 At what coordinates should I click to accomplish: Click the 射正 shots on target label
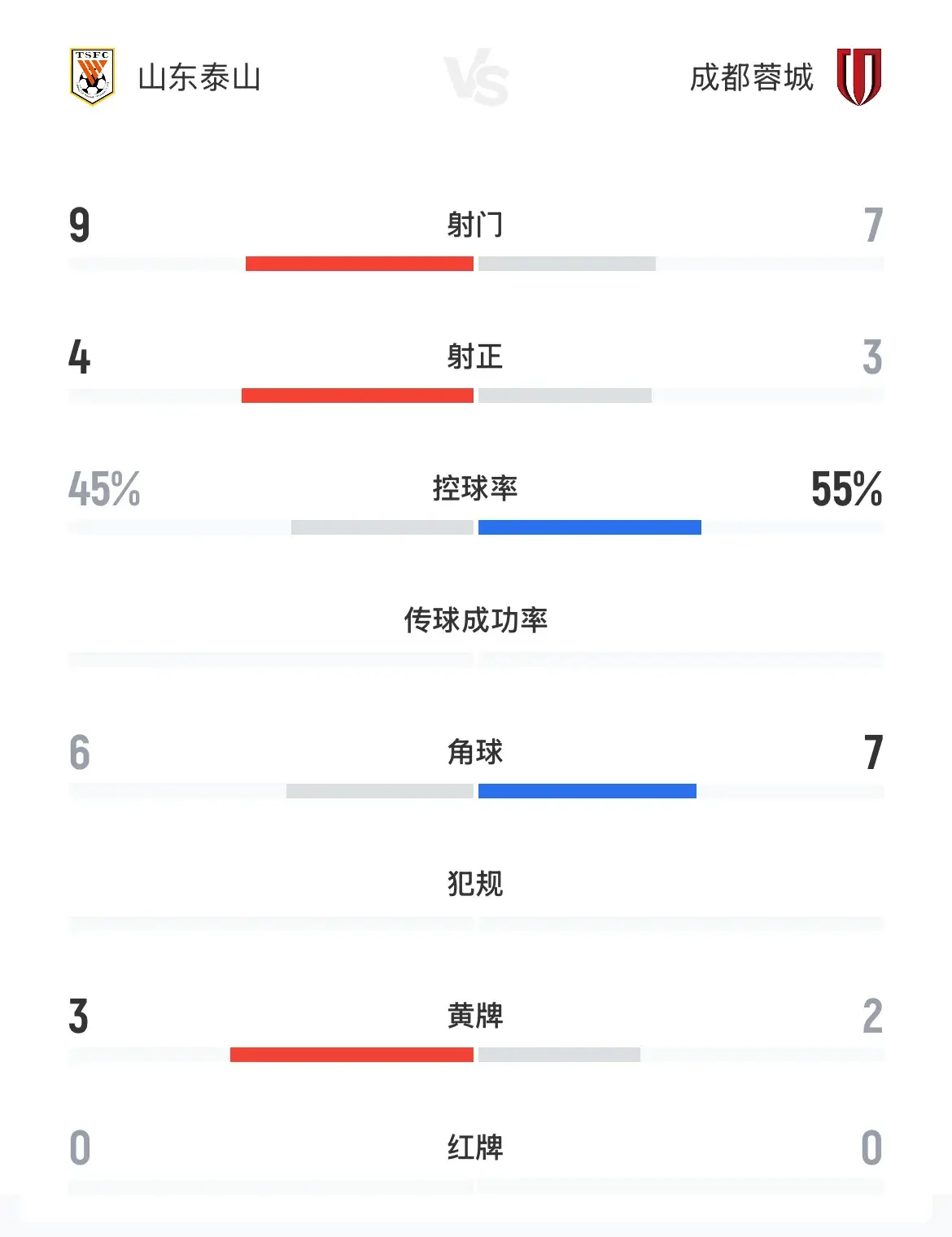pos(475,356)
